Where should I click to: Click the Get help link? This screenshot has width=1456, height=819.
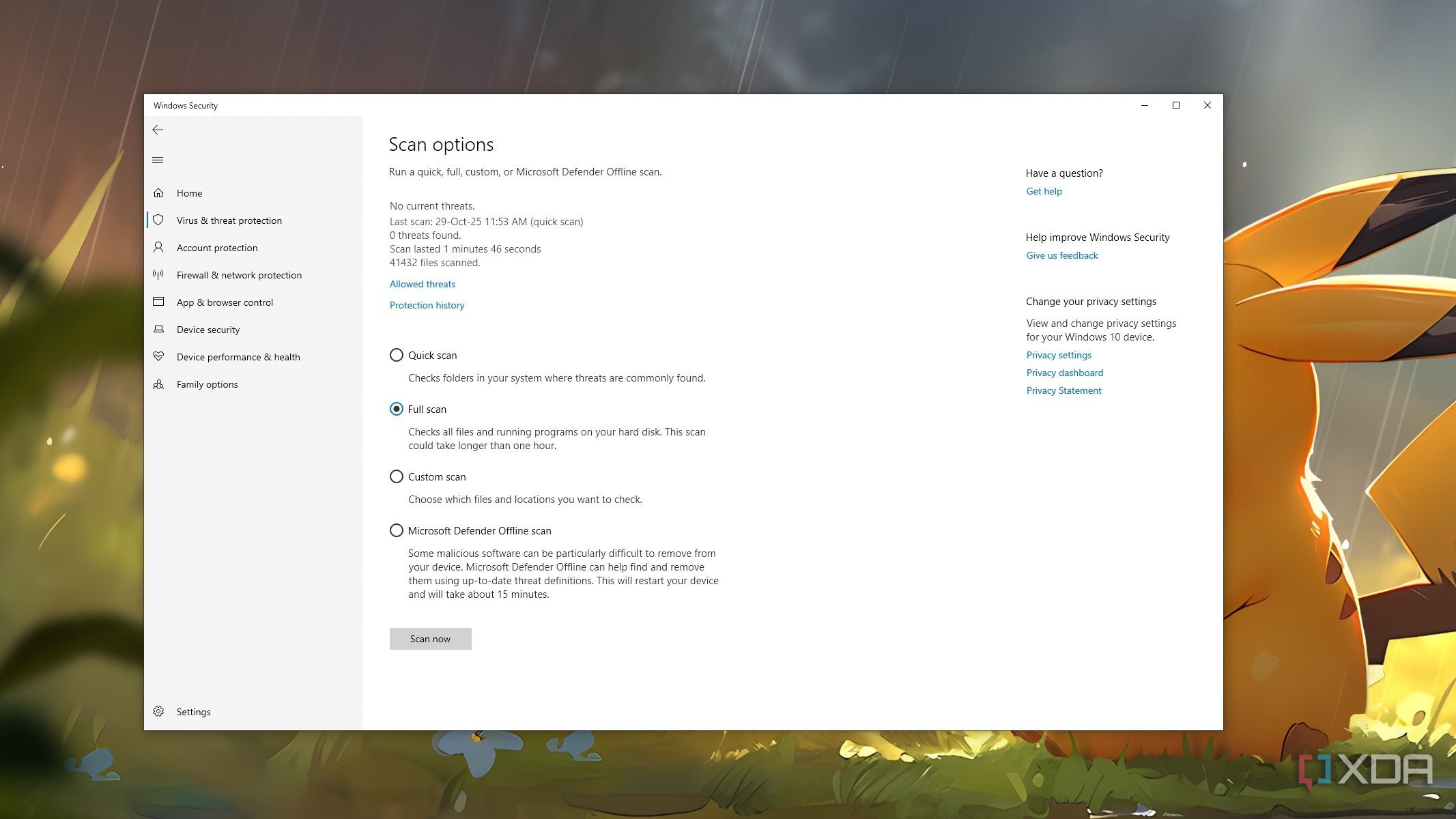pos(1044,191)
